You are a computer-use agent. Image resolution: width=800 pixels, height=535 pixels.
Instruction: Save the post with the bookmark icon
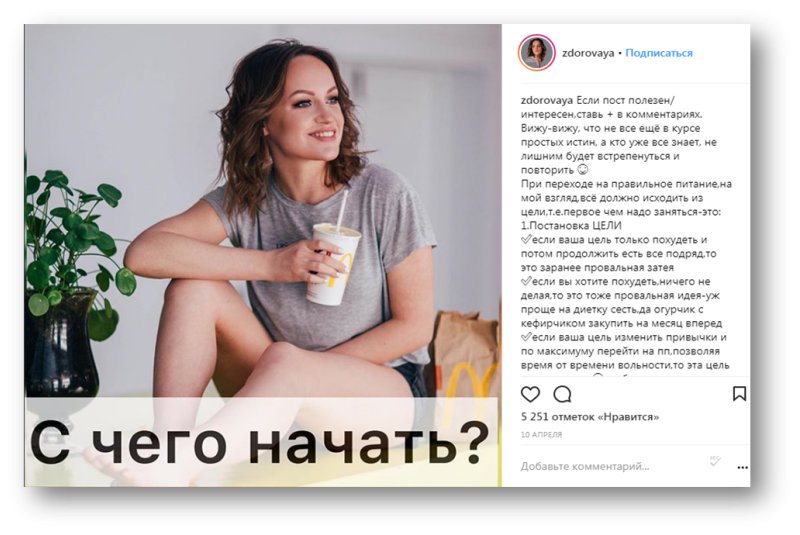(x=739, y=393)
